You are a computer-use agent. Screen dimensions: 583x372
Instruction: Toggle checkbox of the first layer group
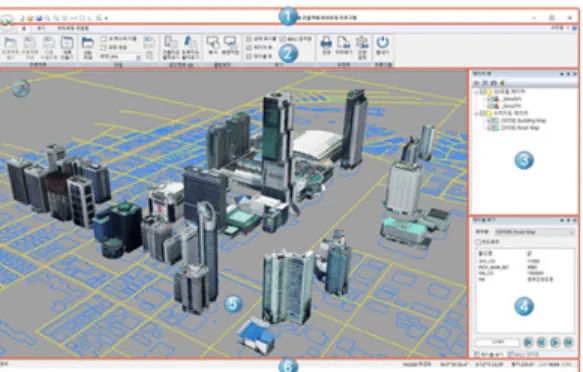(x=483, y=92)
